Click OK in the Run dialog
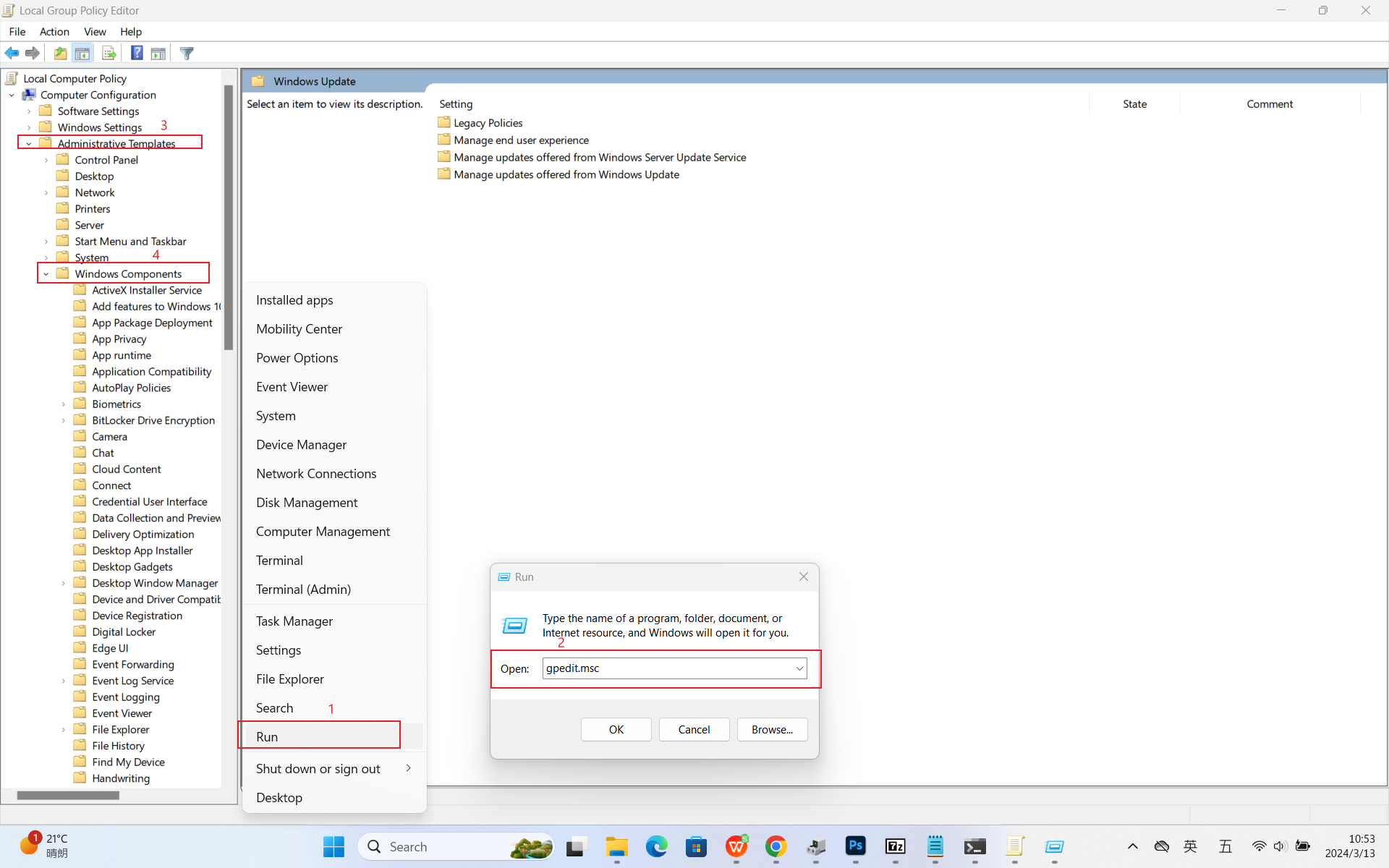Screen dimensions: 1389x868 616,729
